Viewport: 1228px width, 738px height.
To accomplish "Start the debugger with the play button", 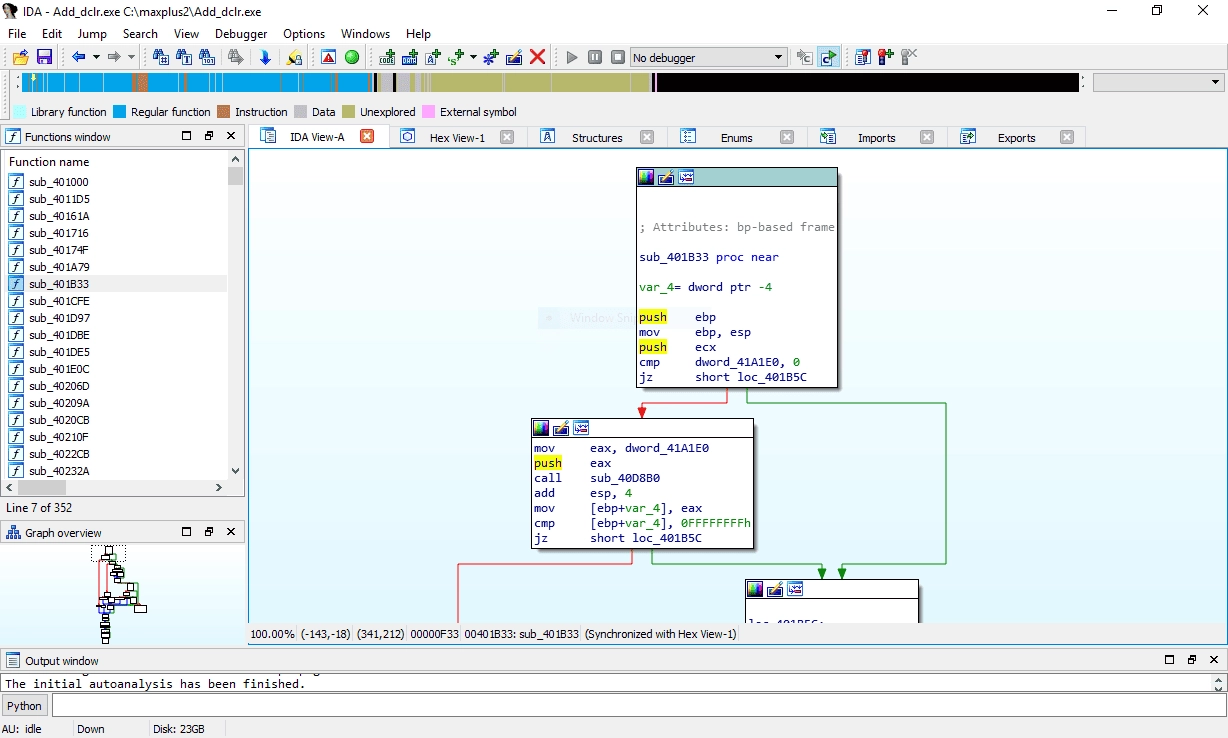I will pos(572,57).
